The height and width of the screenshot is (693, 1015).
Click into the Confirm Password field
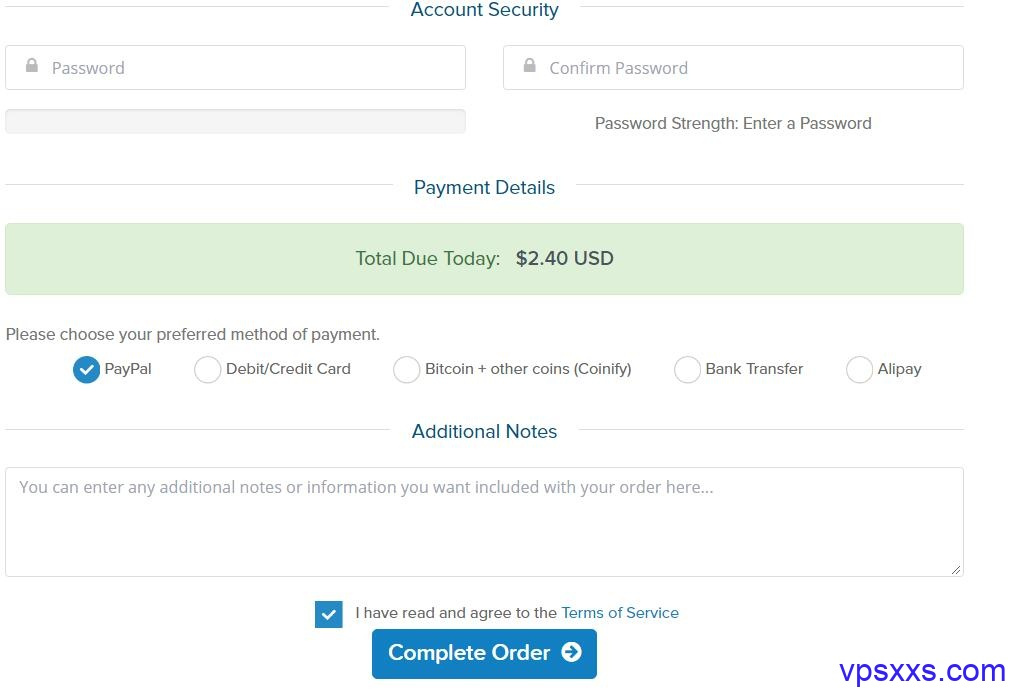click(750, 68)
